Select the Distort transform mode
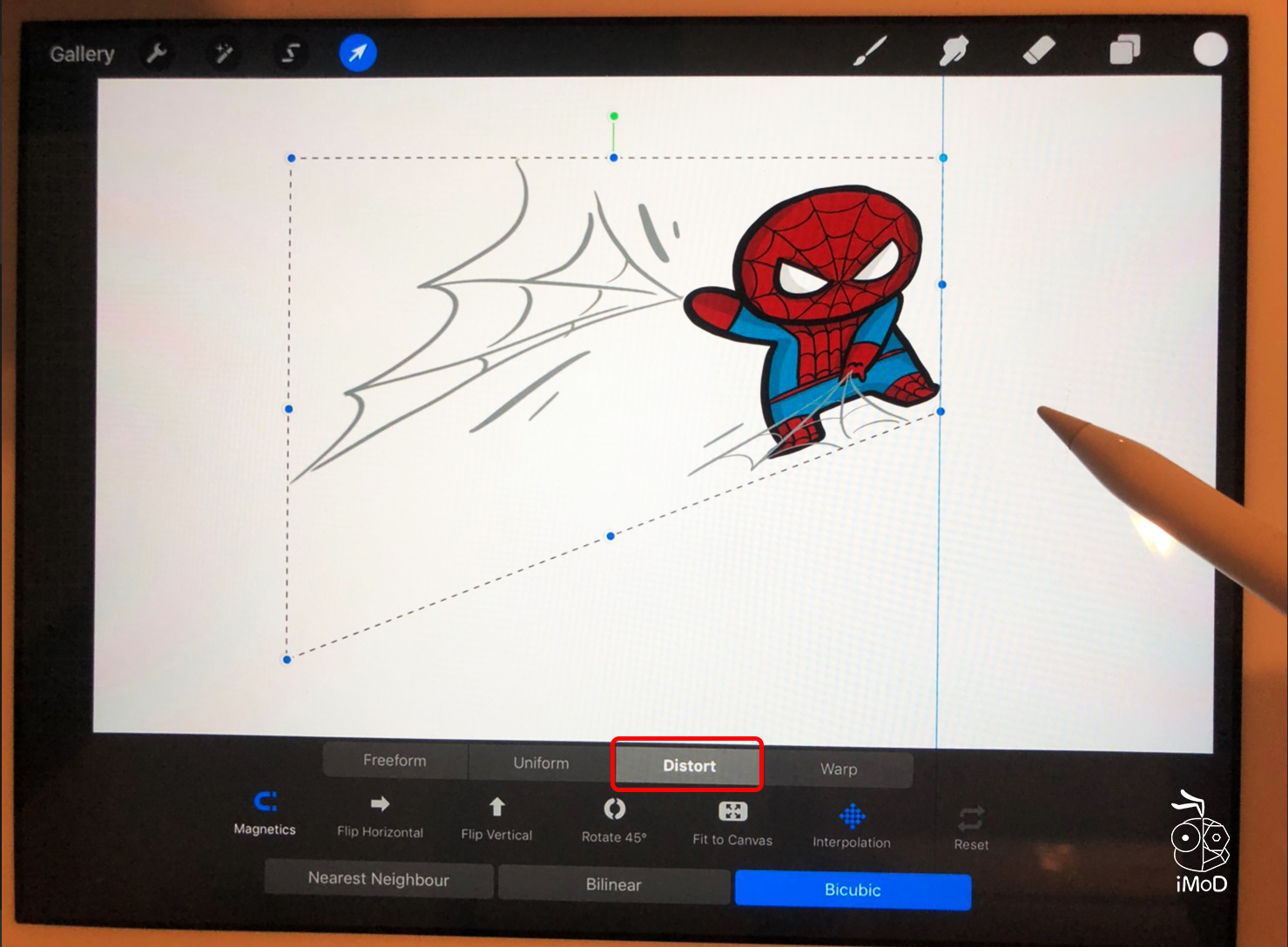 (689, 766)
